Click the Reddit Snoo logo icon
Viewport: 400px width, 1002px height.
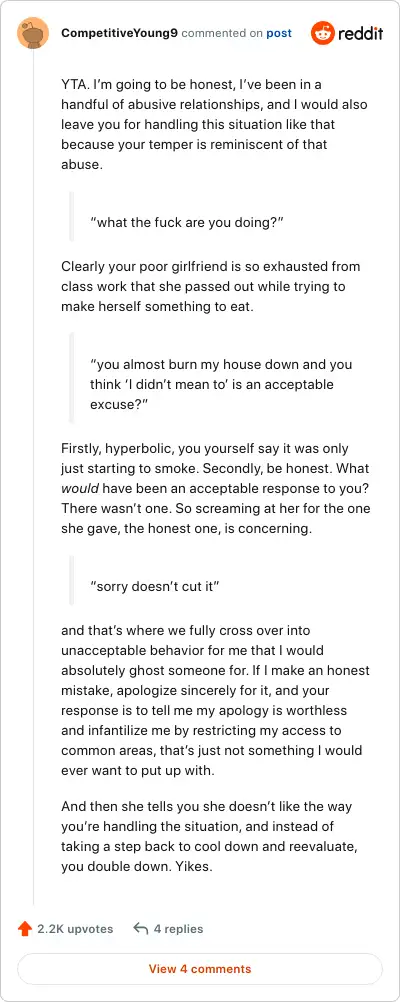[x=323, y=33]
